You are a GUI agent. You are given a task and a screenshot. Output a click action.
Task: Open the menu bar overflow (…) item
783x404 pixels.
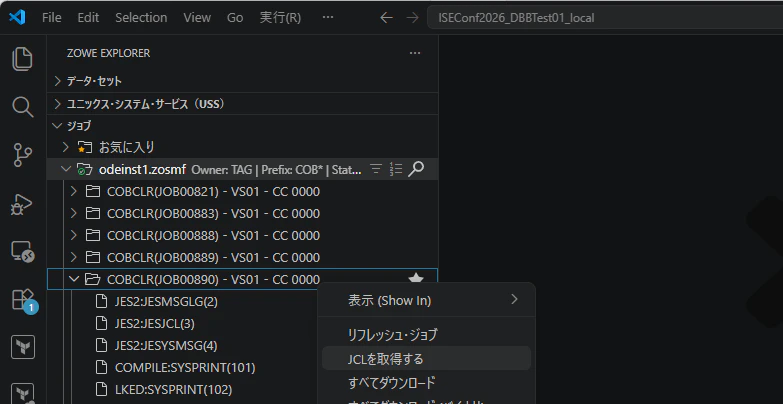point(328,17)
